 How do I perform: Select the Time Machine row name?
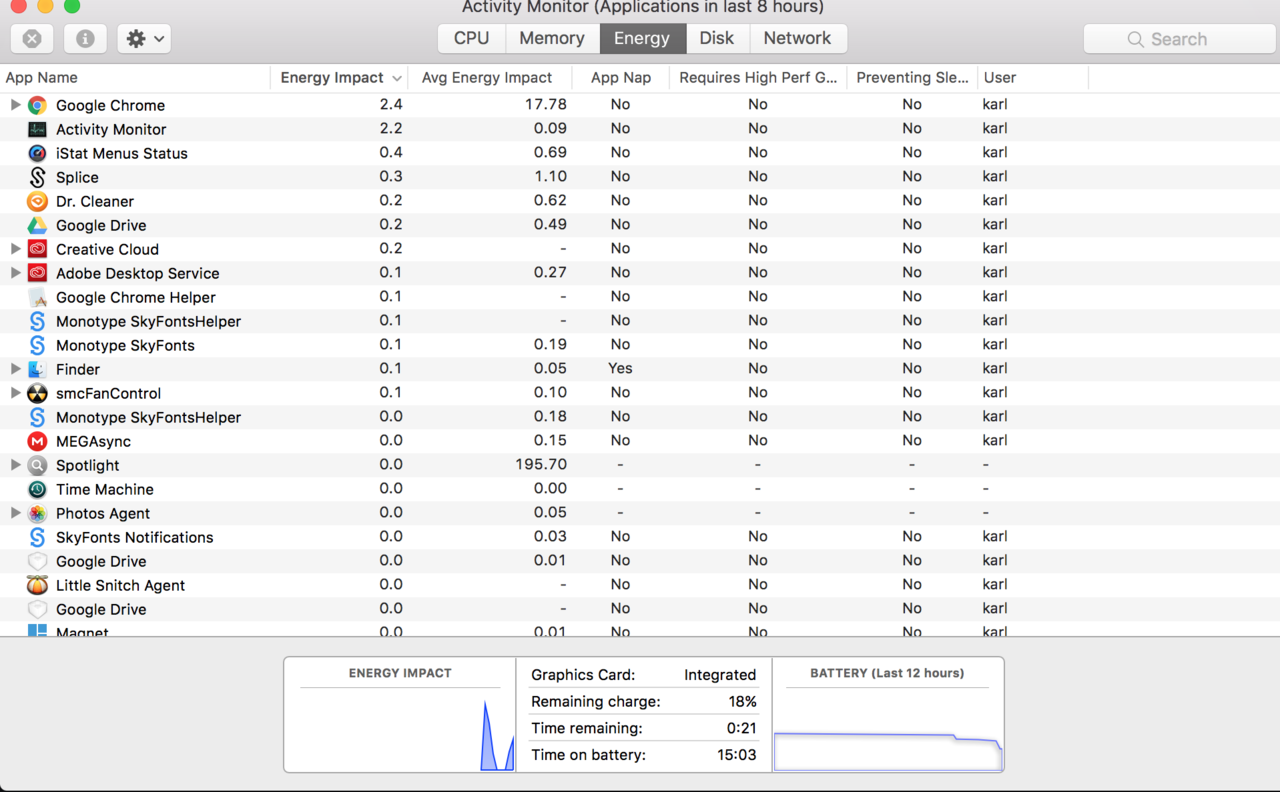tap(105, 489)
